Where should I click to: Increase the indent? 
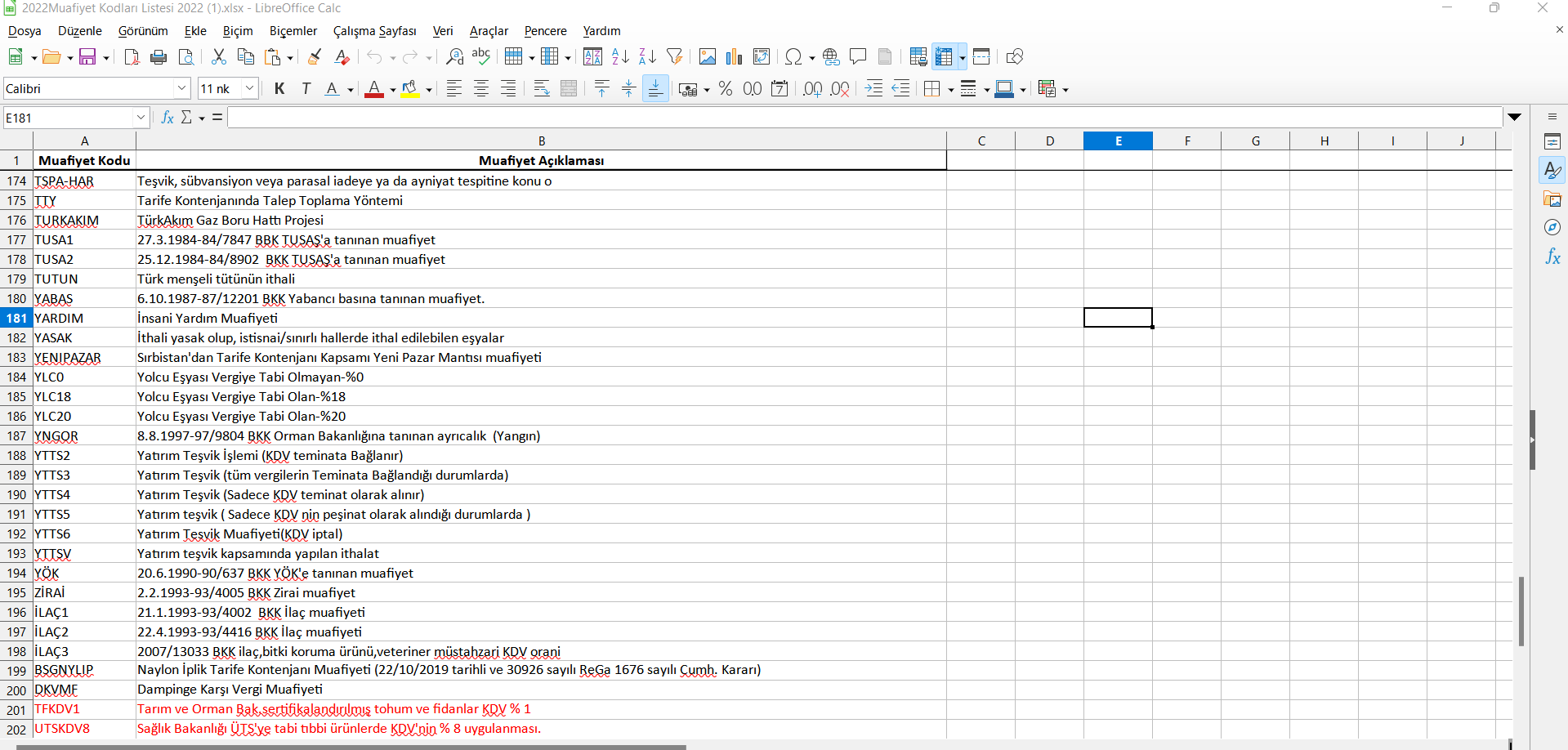click(873, 88)
